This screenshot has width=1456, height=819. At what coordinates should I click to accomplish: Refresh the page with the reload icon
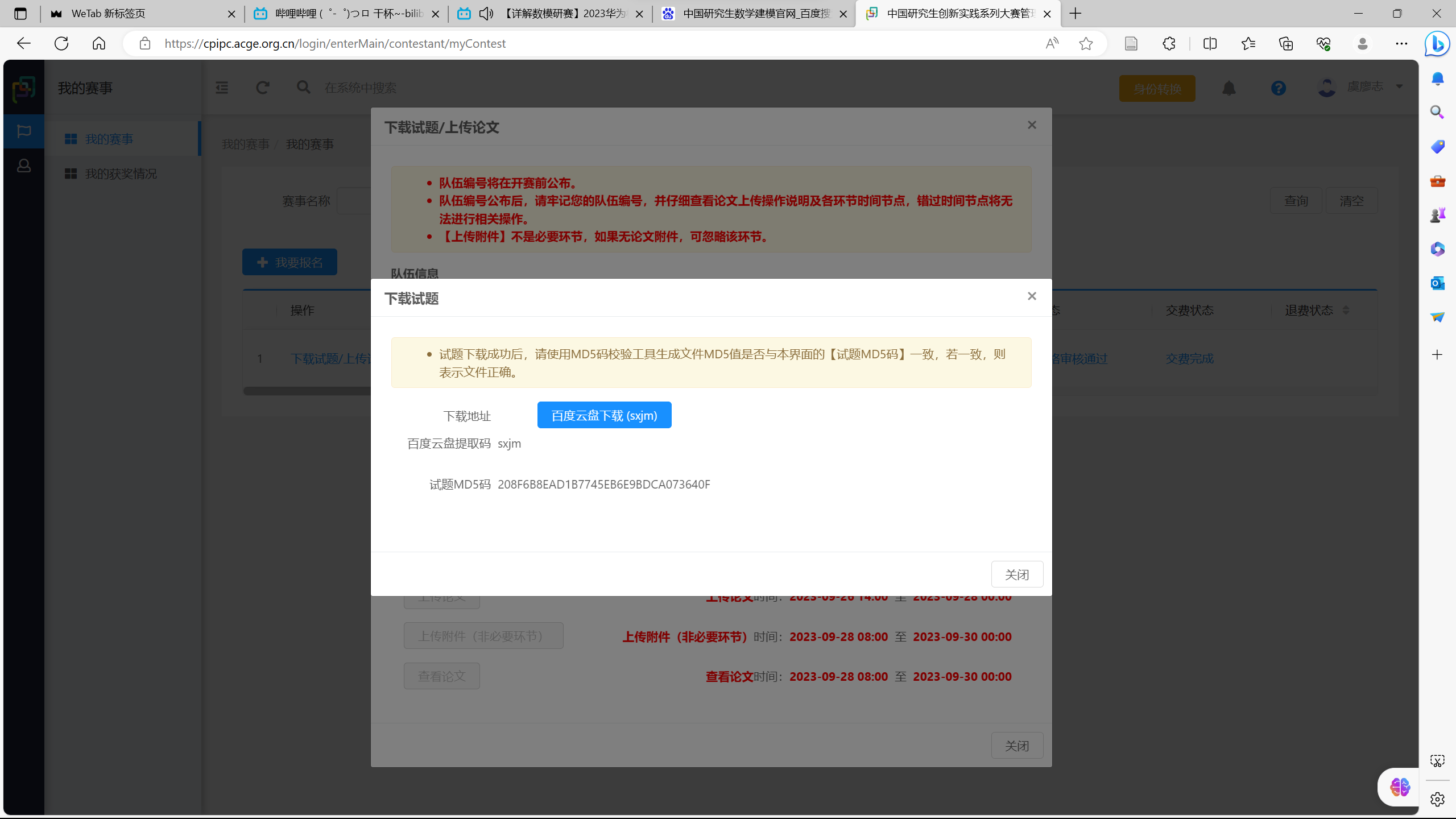pyautogui.click(x=61, y=43)
